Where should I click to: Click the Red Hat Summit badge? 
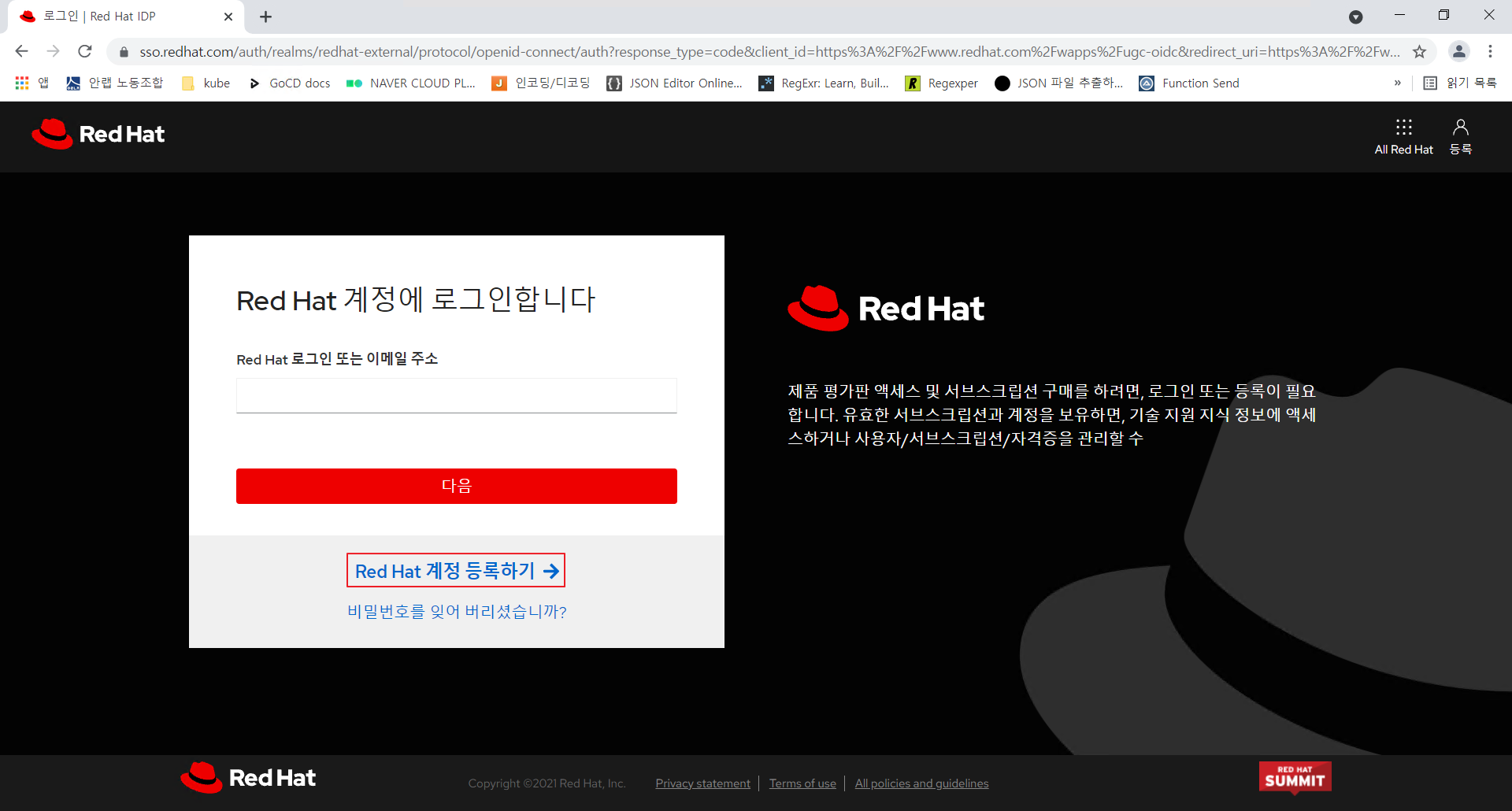[x=1295, y=777]
